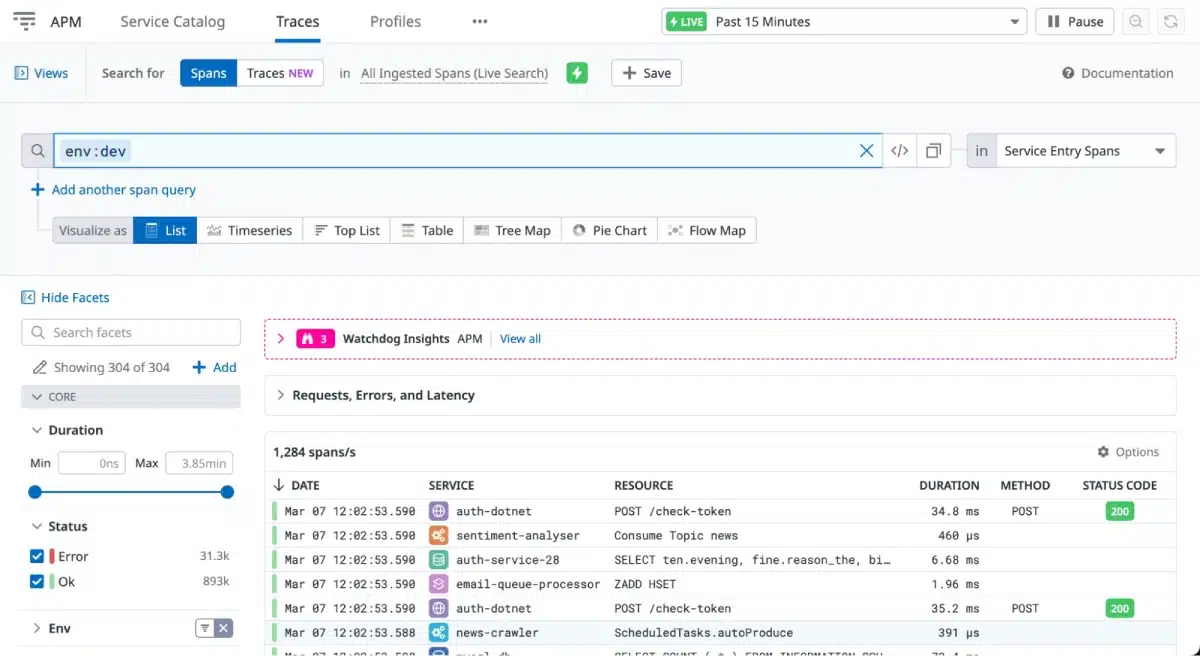Click the Duration slider minimum handle
Image resolution: width=1200 pixels, height=656 pixels.
coord(35,492)
